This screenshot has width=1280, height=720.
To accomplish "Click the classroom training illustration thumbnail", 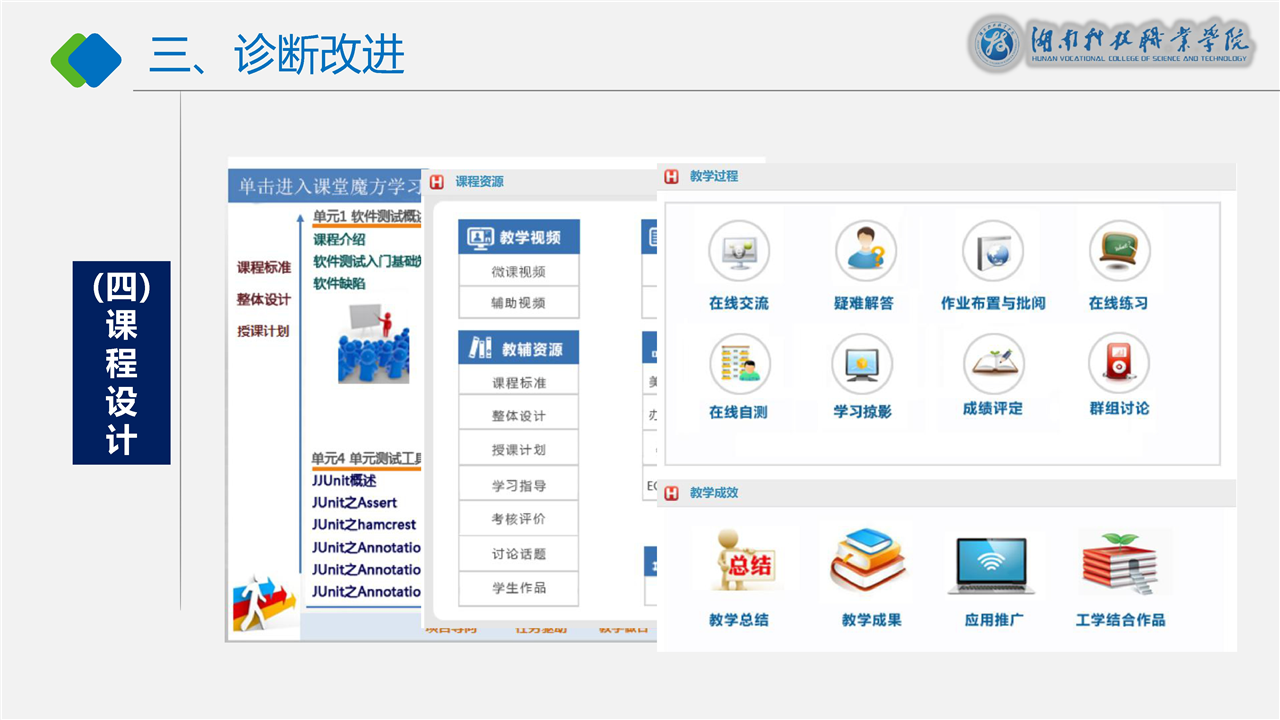I will point(373,343).
